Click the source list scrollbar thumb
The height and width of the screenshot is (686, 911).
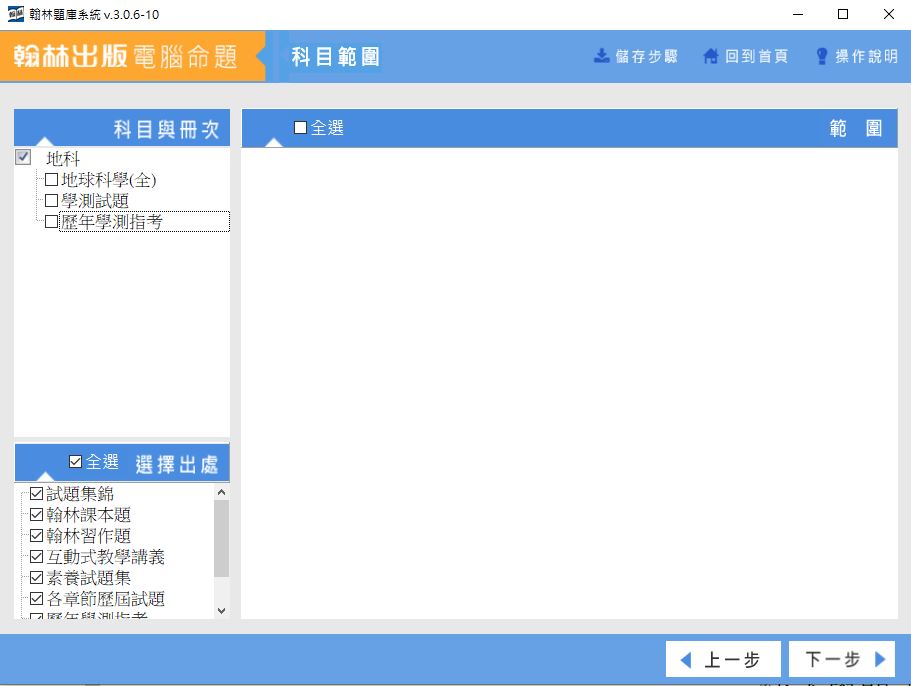(x=221, y=538)
